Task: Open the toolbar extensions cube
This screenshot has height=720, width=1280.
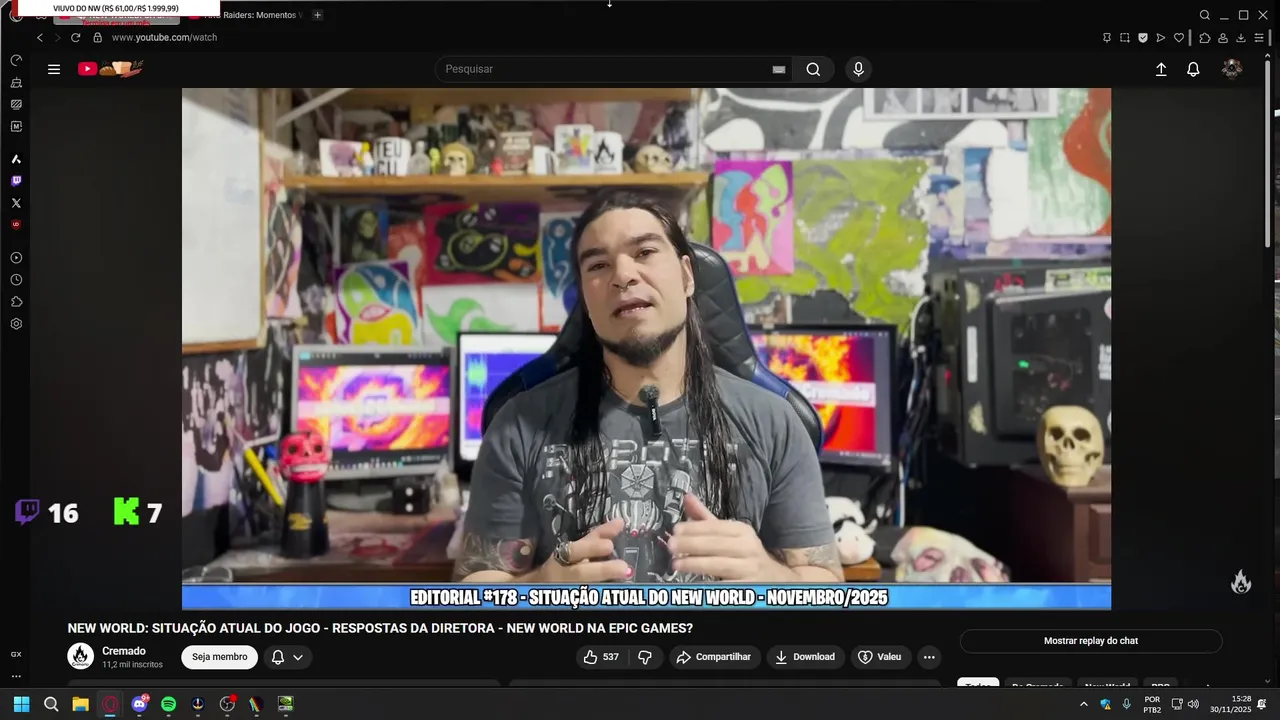Action: pos(1204,38)
